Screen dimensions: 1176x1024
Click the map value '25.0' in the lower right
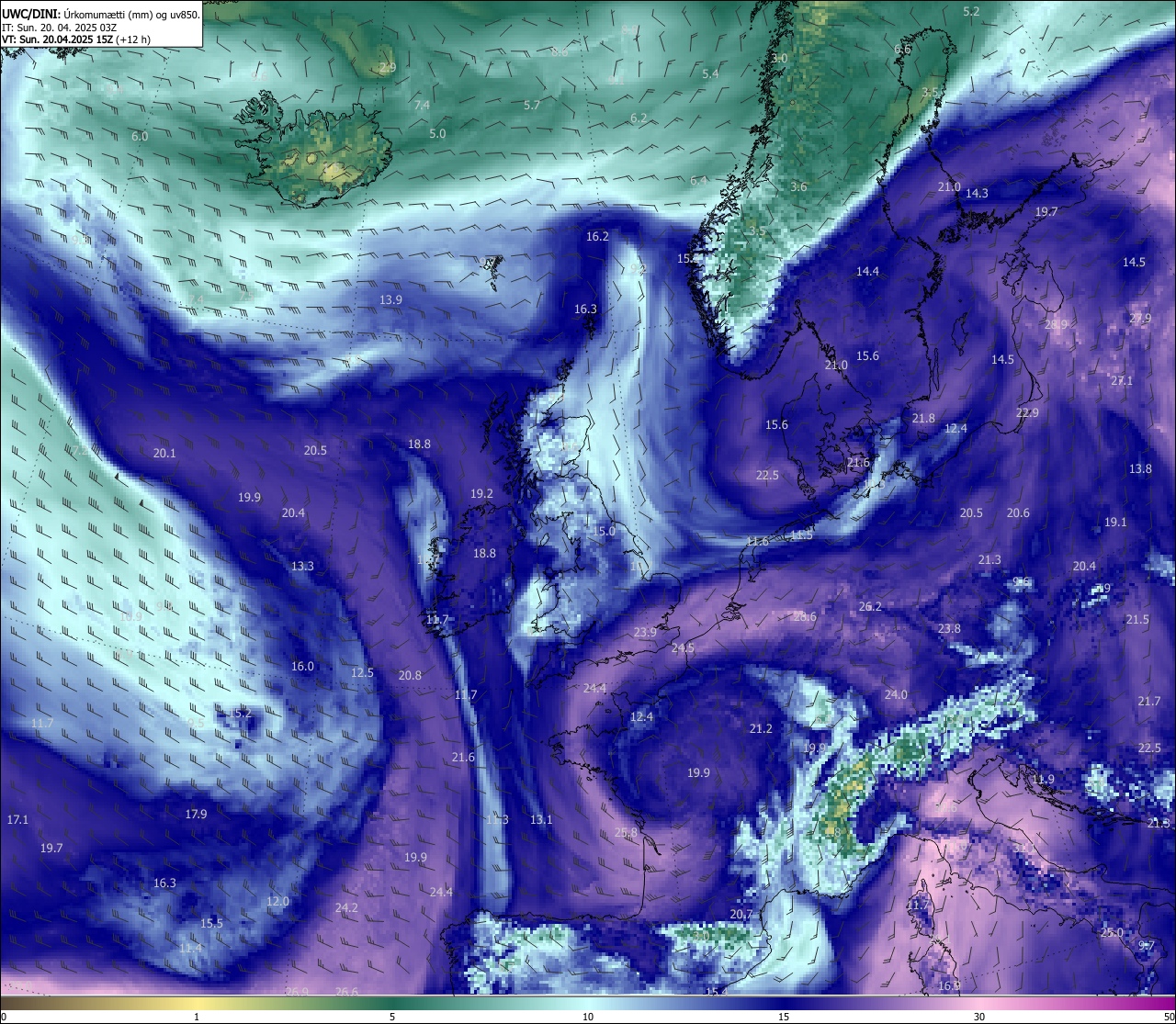(x=1112, y=932)
